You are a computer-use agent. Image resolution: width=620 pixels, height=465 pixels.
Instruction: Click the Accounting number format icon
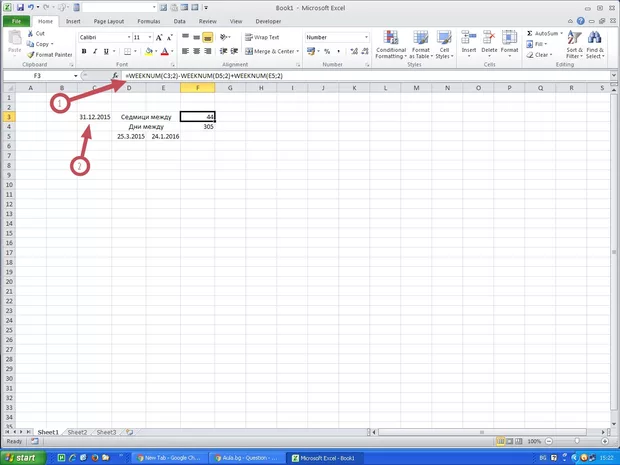tap(311, 51)
